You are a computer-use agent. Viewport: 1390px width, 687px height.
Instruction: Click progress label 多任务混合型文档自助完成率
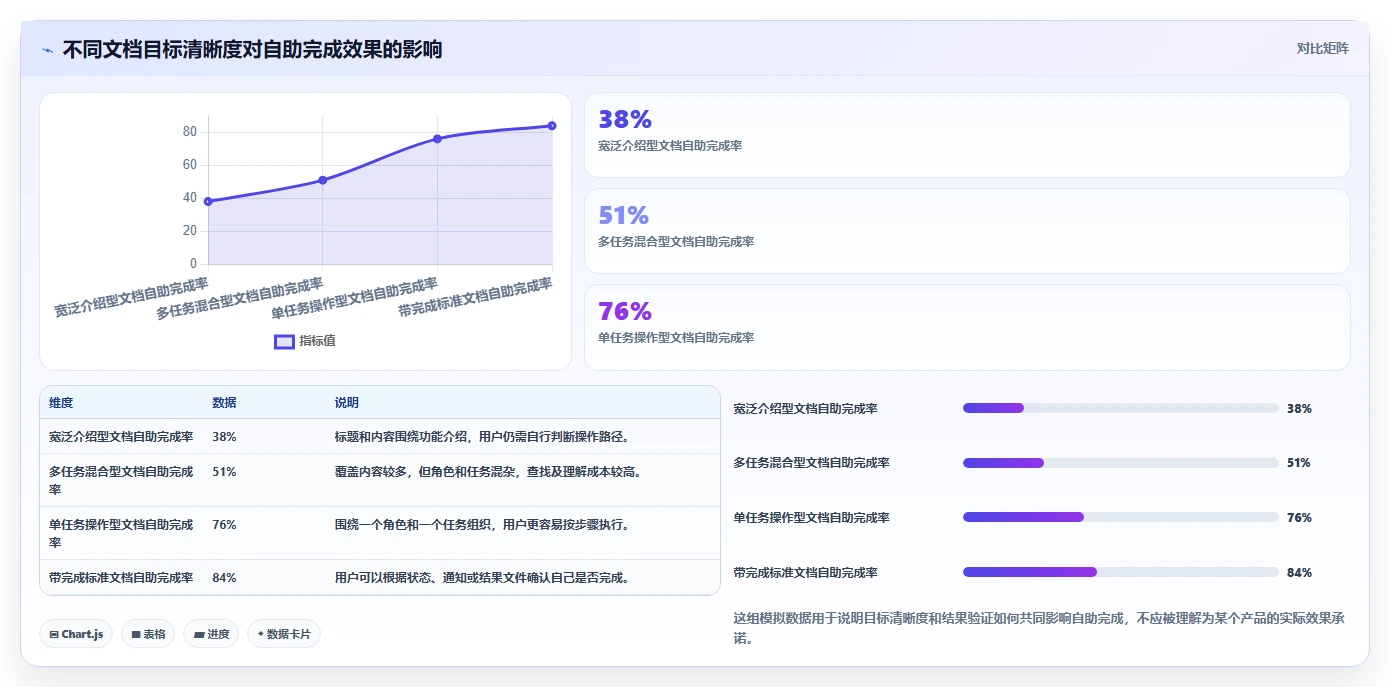[x=811, y=463]
